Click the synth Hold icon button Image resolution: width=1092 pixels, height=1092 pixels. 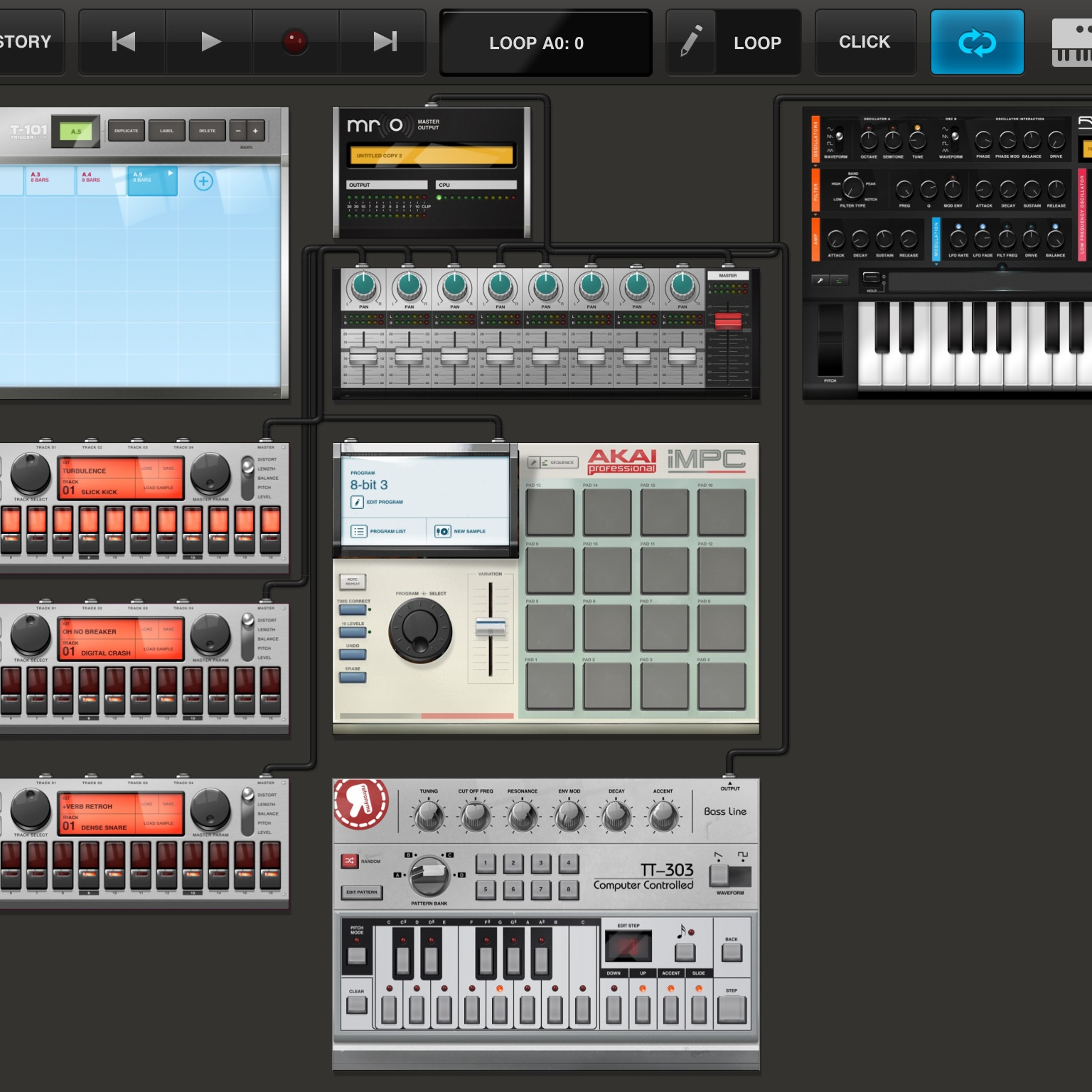tap(871, 277)
